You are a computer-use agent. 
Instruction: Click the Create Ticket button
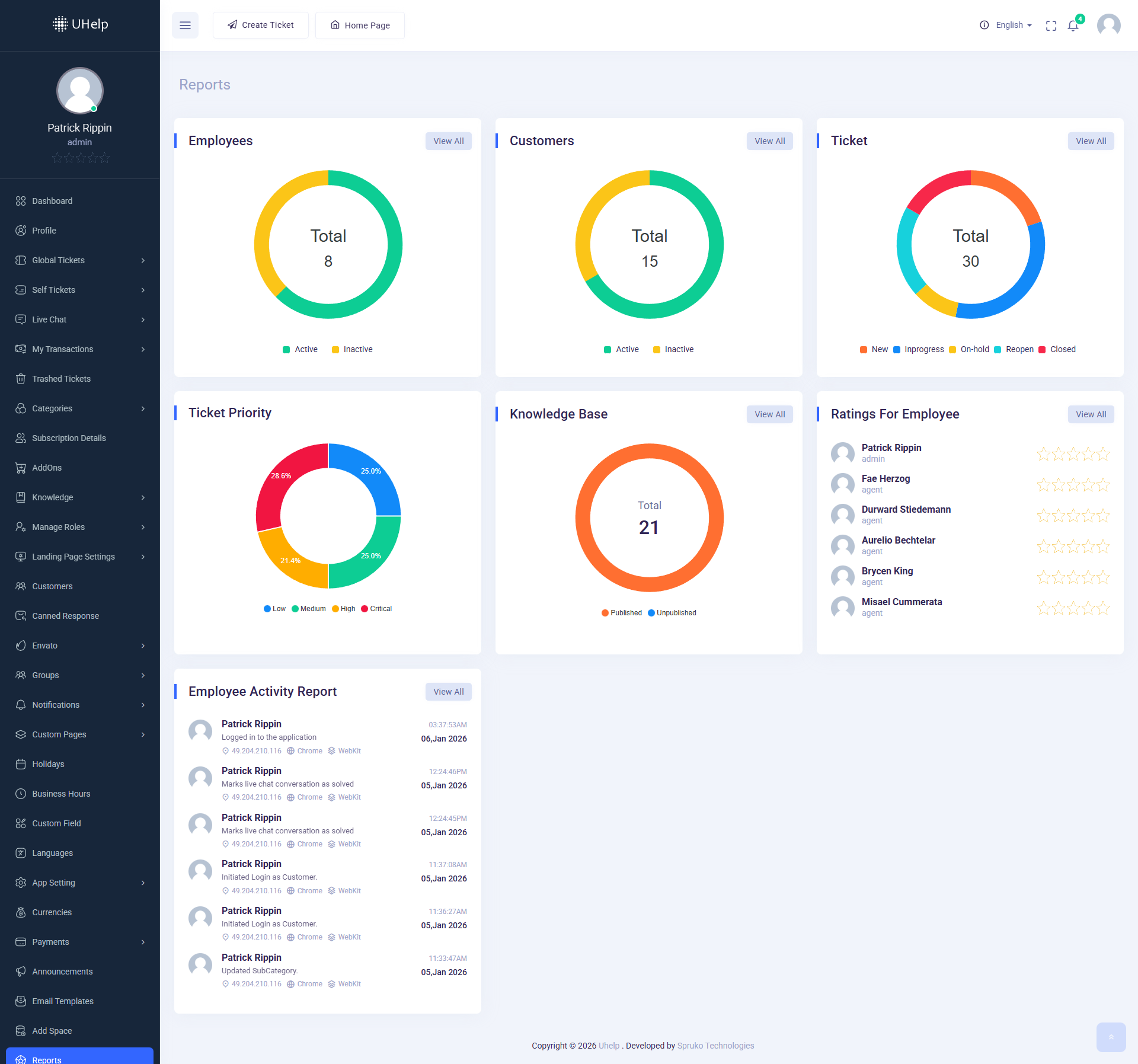pyautogui.click(x=261, y=25)
